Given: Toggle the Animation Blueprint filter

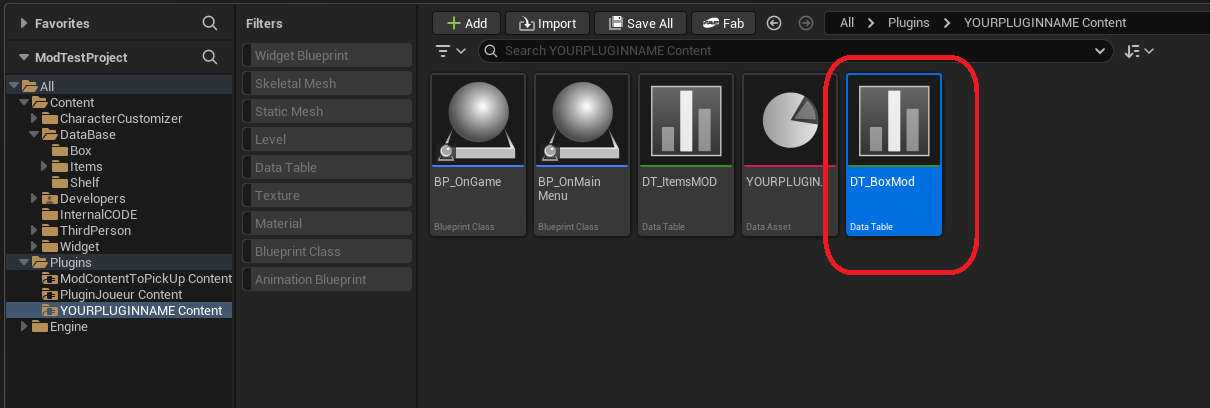Looking at the screenshot, I should tap(328, 280).
